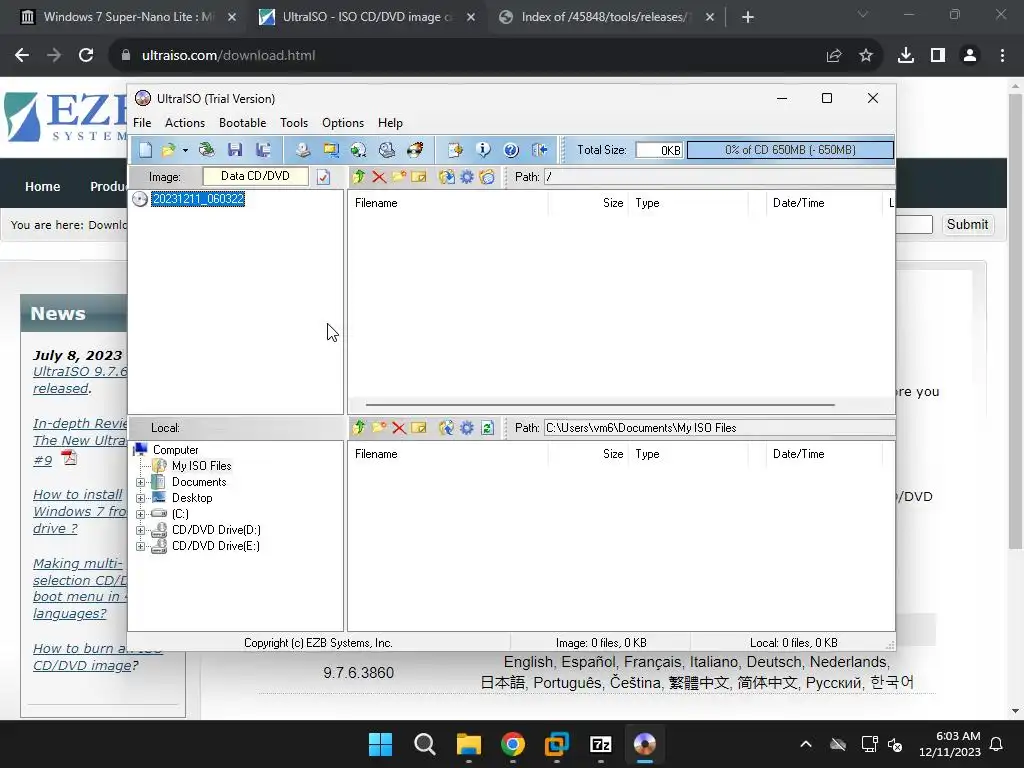The height and width of the screenshot is (768, 1024).
Task: Open the Windows Start menu
Action: (380, 744)
